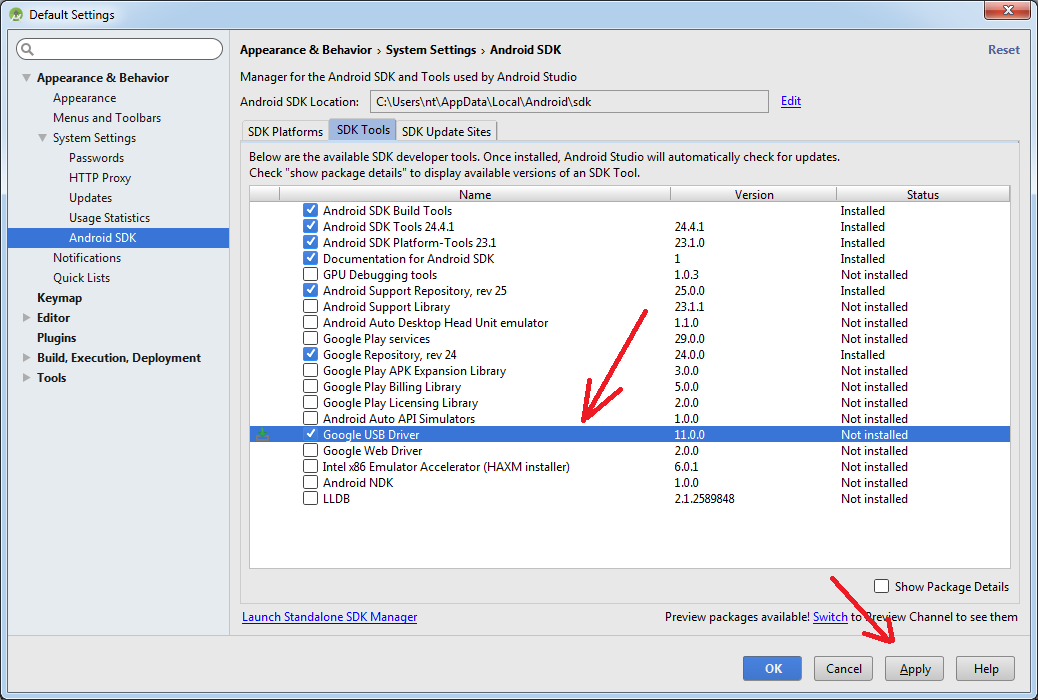Expand Build, Execution, Deployment section
Screen dimensions: 1038x700
[x=26, y=358]
